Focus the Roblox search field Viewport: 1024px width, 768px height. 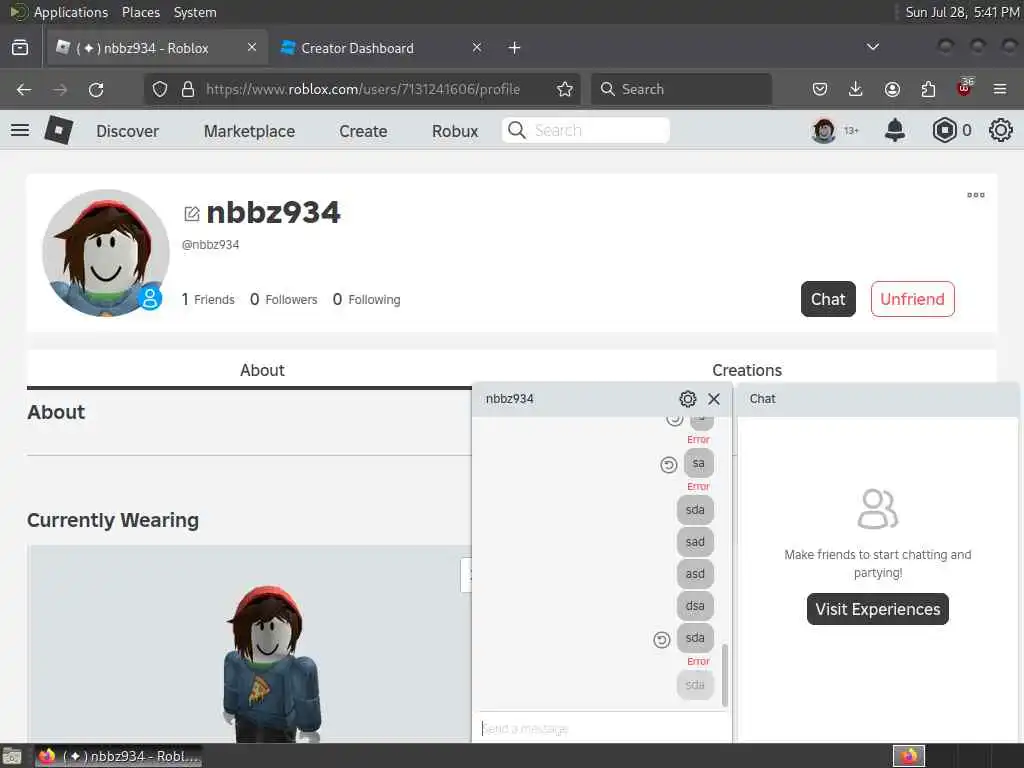pos(586,131)
